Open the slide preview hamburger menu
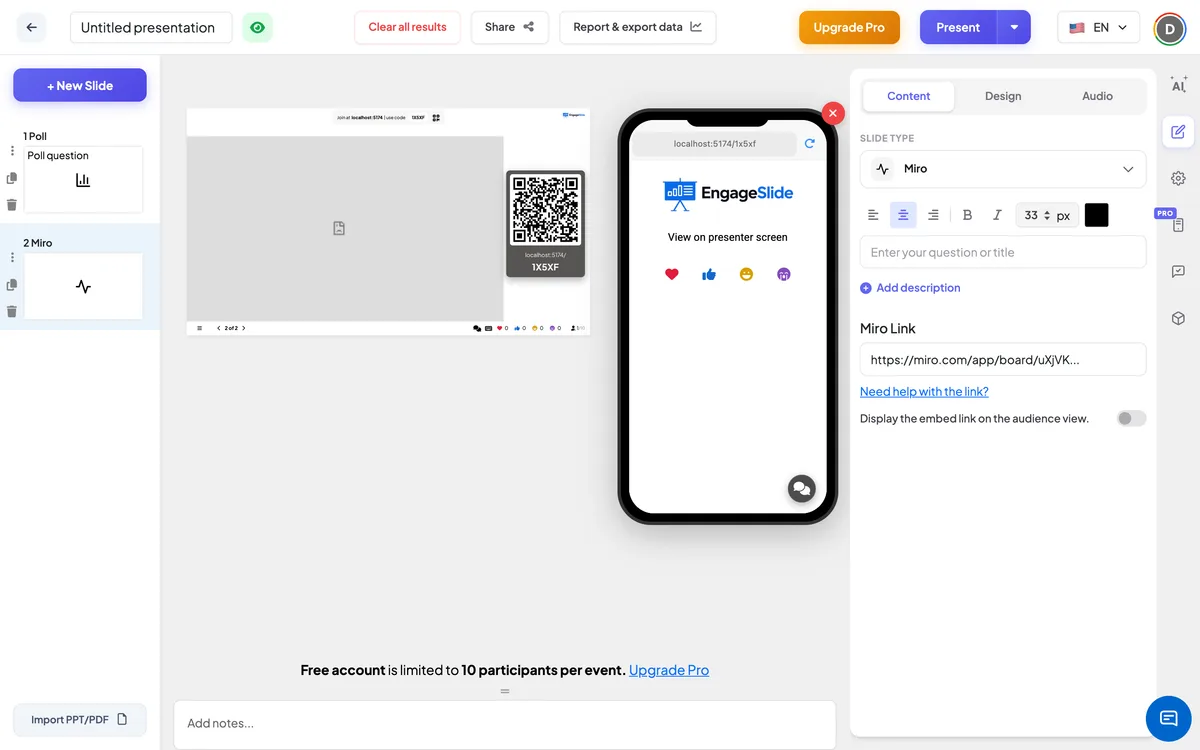 [x=199, y=328]
